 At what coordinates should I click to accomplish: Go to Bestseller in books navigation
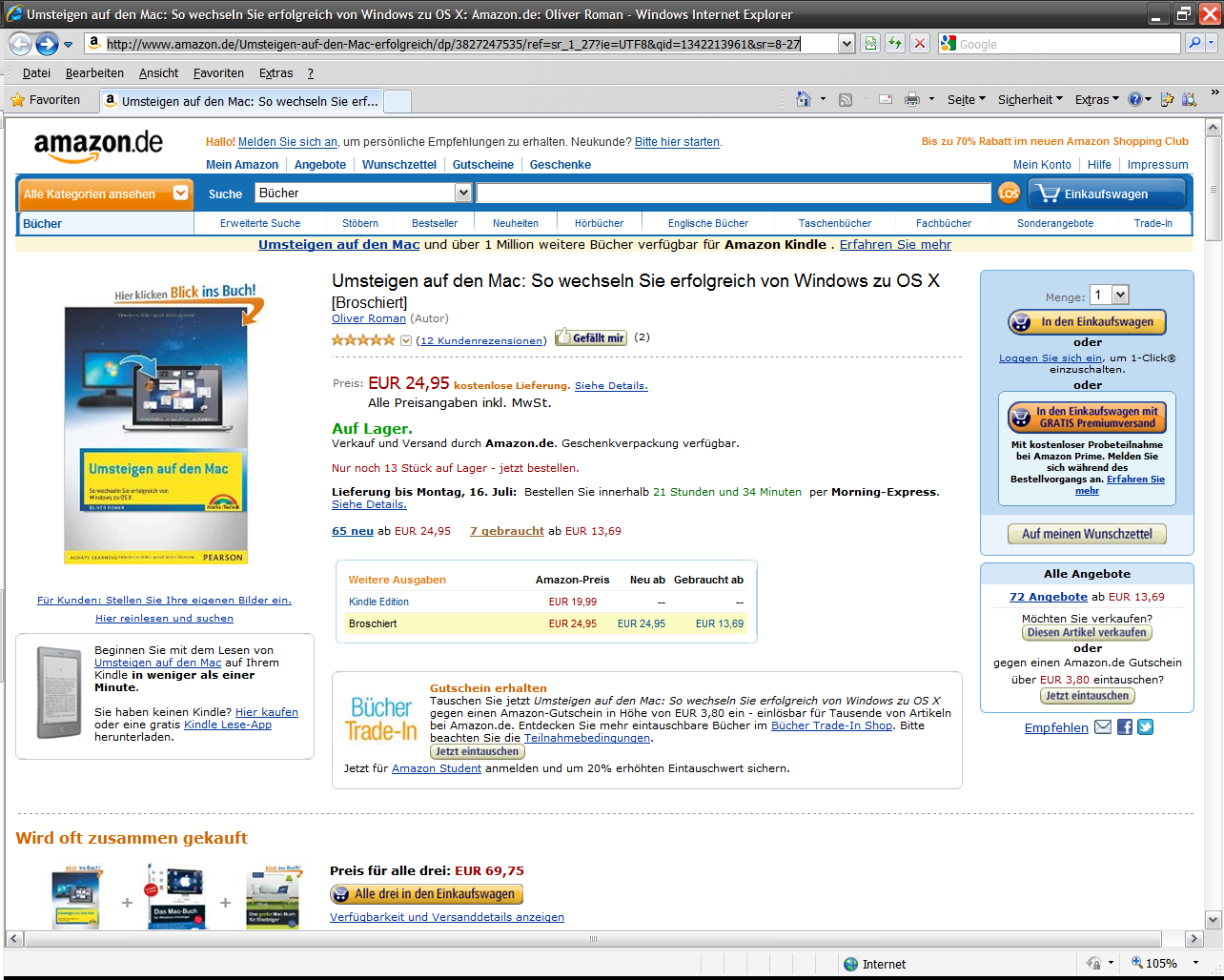(x=435, y=223)
